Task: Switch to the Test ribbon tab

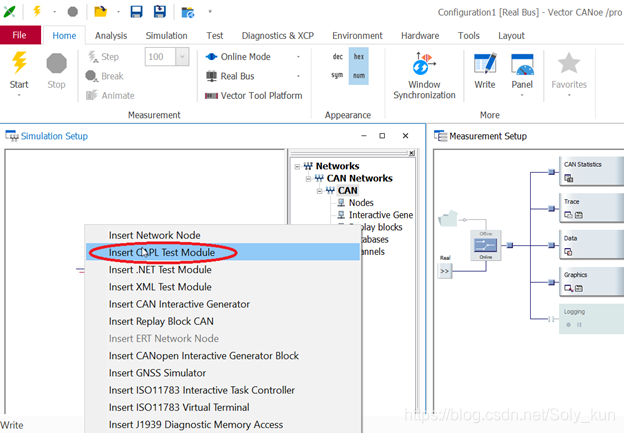Action: tap(214, 35)
